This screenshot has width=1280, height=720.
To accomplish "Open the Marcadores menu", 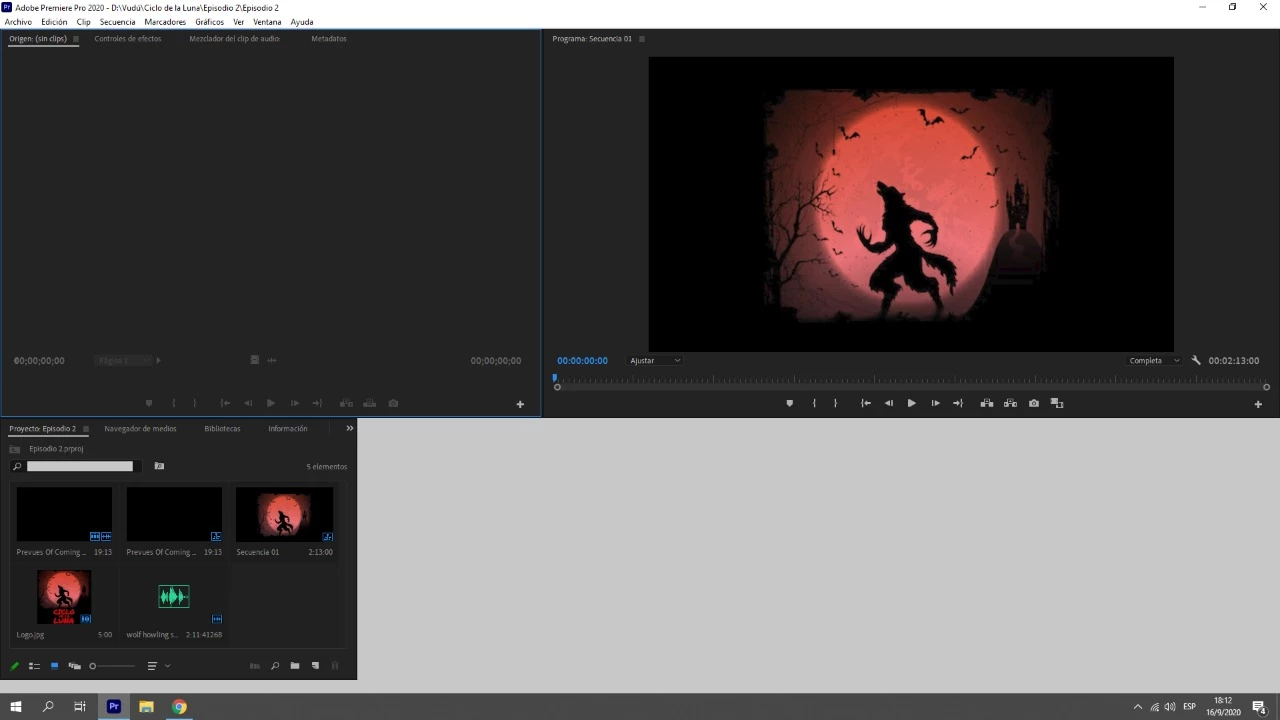I will pos(165,22).
